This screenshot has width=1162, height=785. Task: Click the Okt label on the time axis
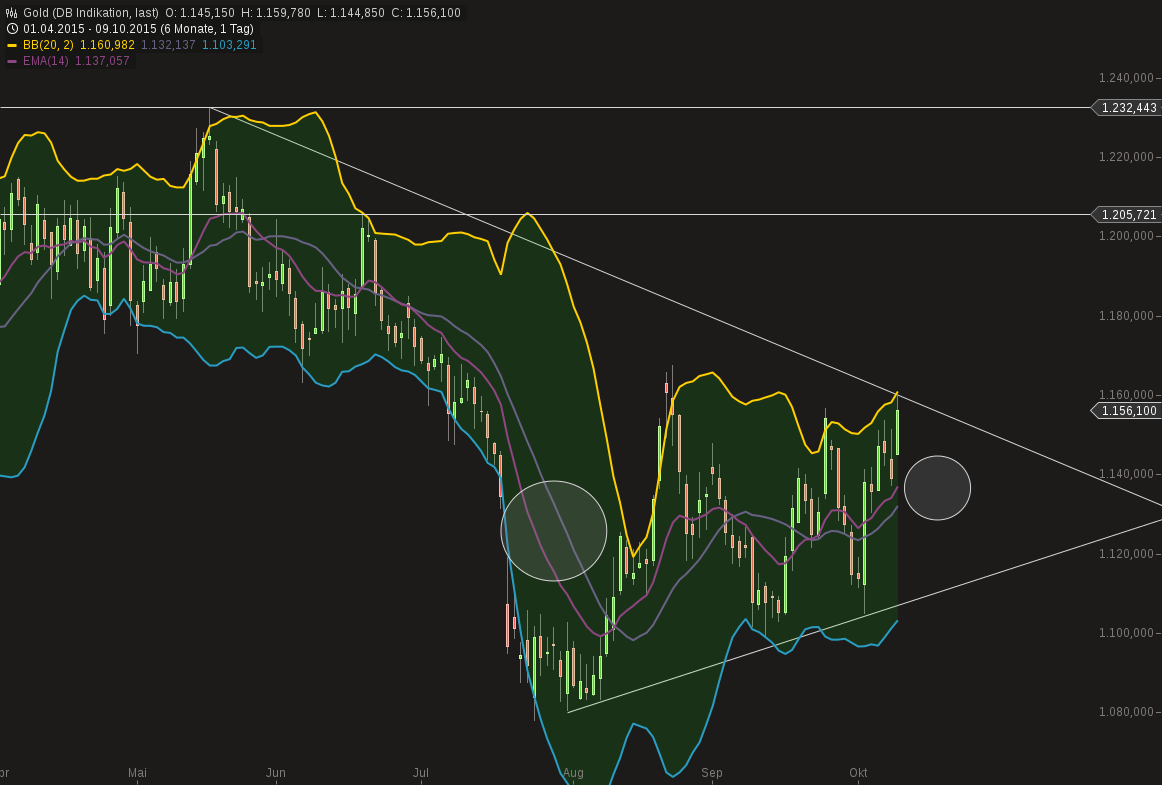[858, 773]
